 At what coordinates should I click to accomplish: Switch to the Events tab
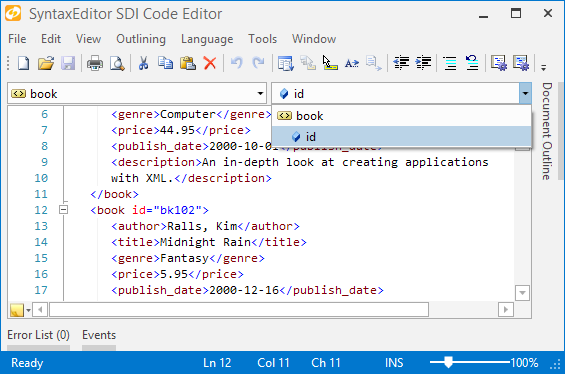99,335
